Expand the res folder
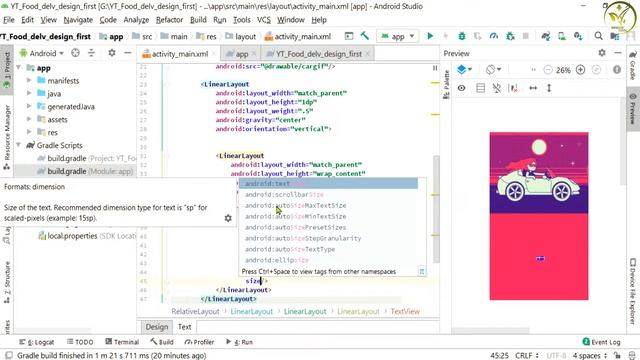 [29, 132]
